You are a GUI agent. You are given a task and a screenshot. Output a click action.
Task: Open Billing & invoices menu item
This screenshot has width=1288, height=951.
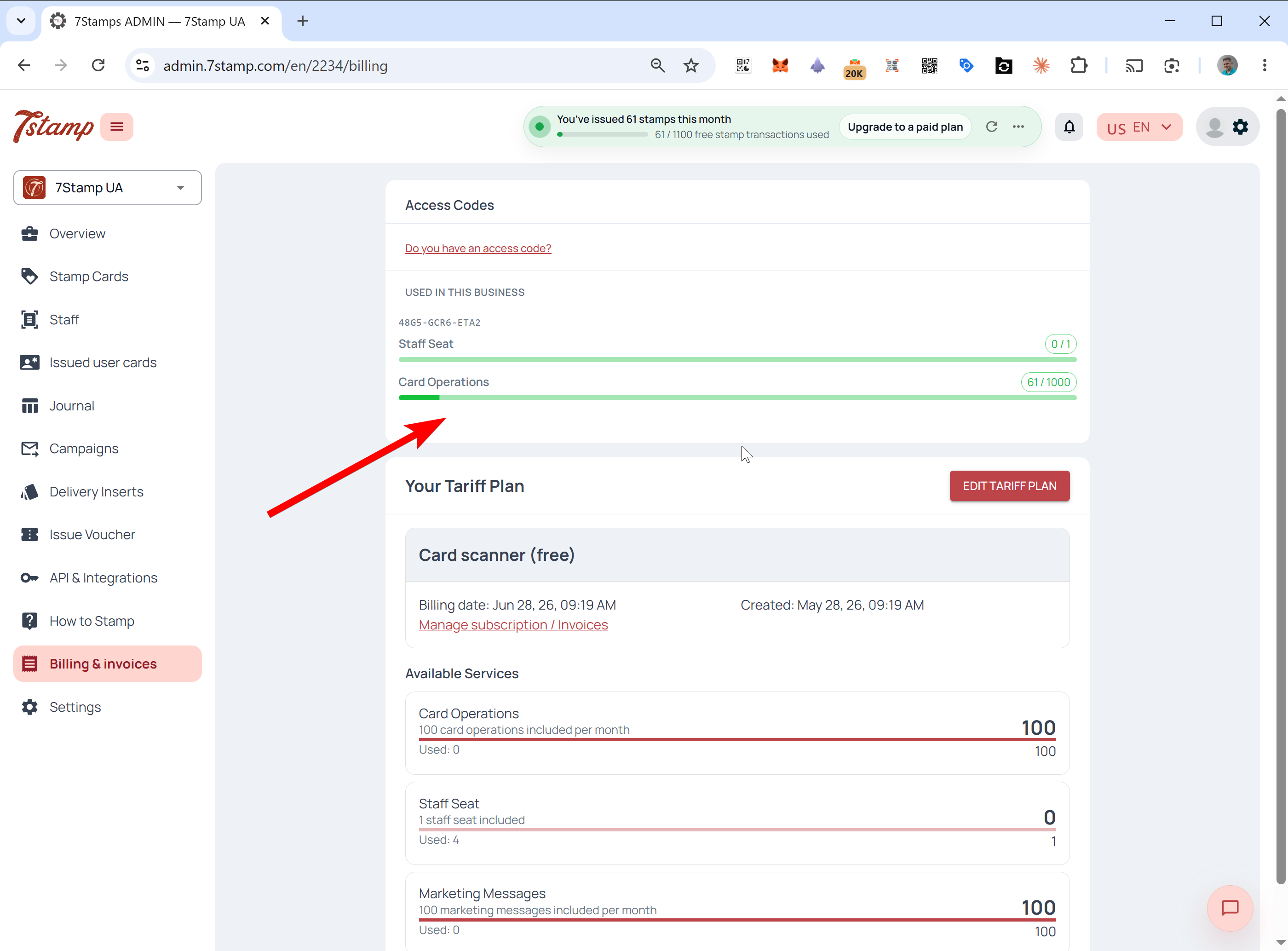pyautogui.click(x=108, y=664)
